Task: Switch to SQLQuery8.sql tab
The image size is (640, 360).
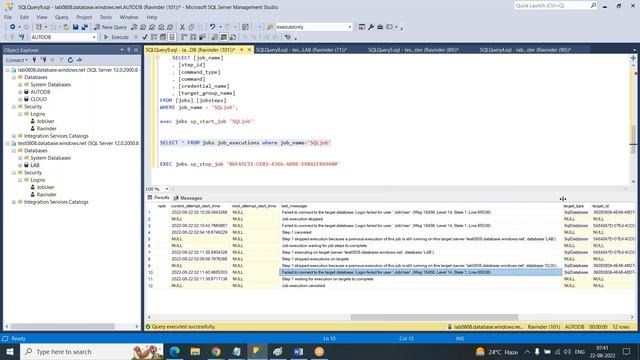Action: [x=301, y=50]
